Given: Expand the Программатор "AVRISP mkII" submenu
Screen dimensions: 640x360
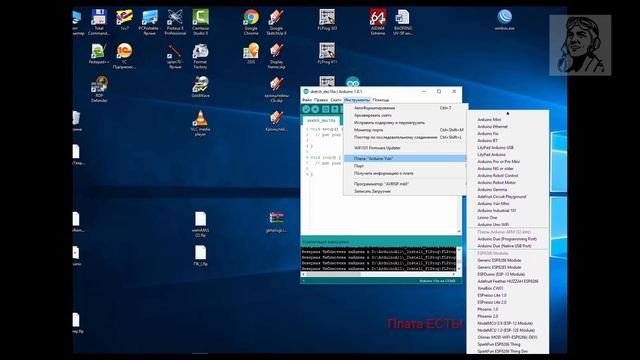Looking at the screenshot, I should click(404, 184).
